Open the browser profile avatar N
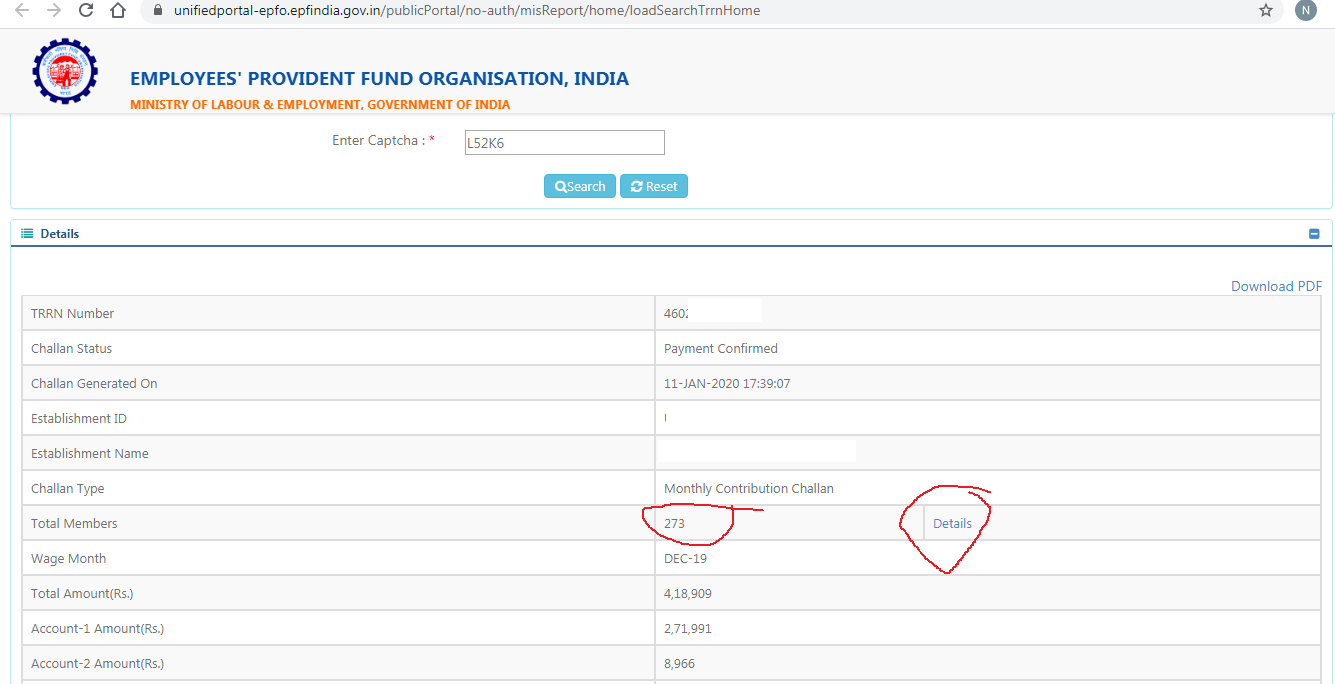 click(x=1305, y=12)
